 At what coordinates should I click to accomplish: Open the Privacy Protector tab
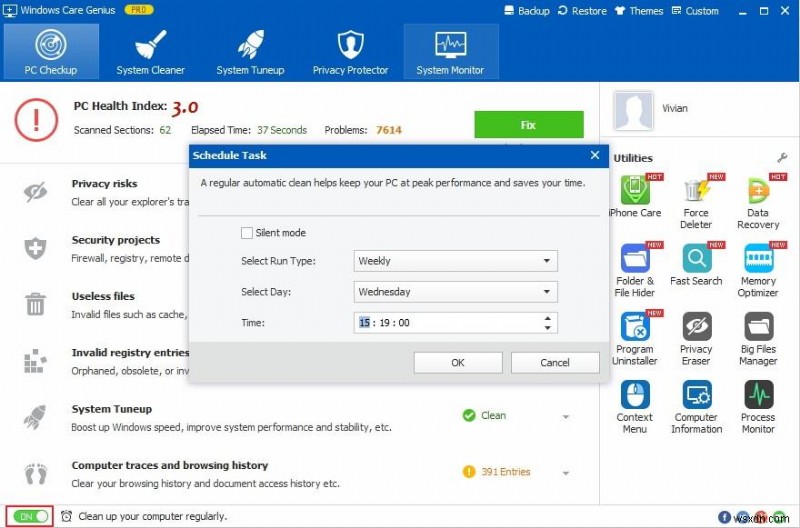351,52
